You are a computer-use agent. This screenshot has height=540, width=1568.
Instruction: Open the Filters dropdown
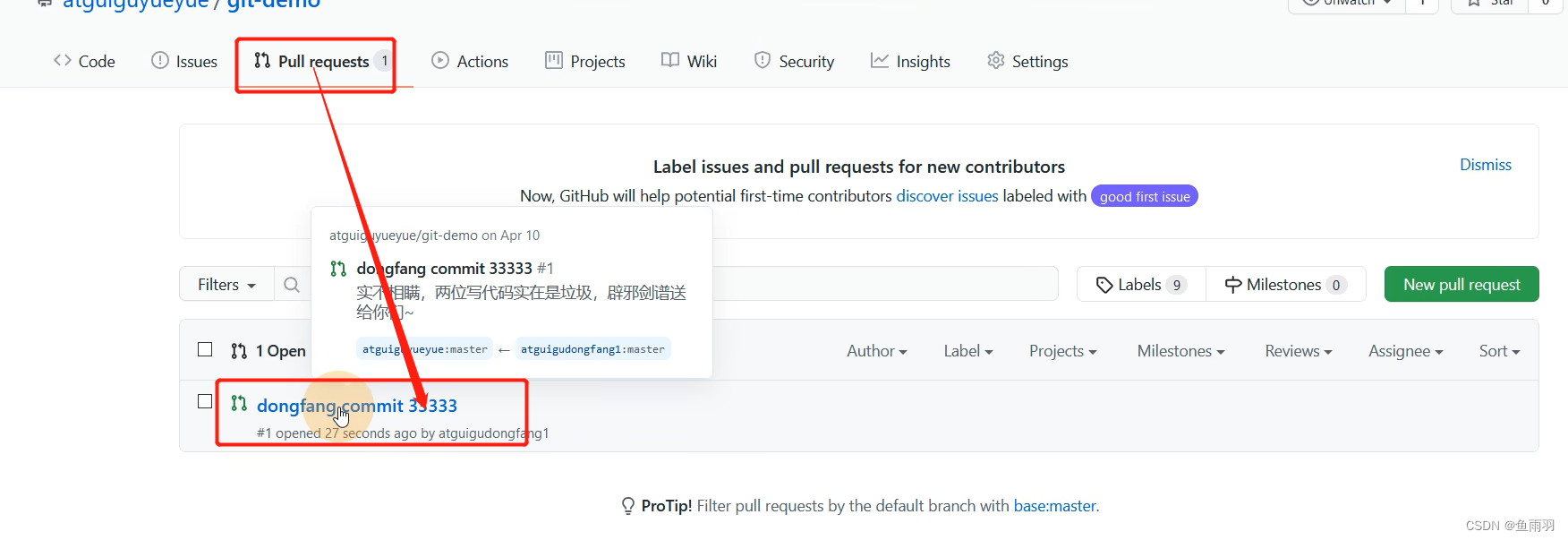point(226,284)
